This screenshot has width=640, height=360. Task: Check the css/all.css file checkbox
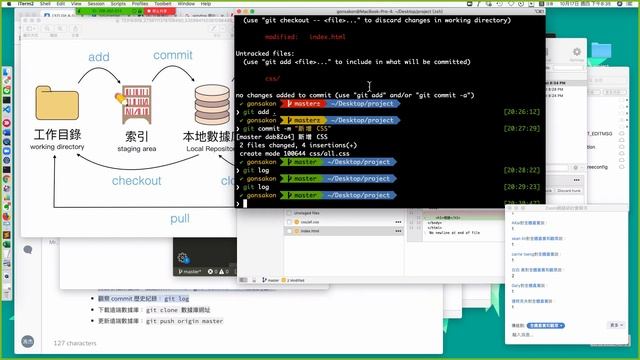289,222
